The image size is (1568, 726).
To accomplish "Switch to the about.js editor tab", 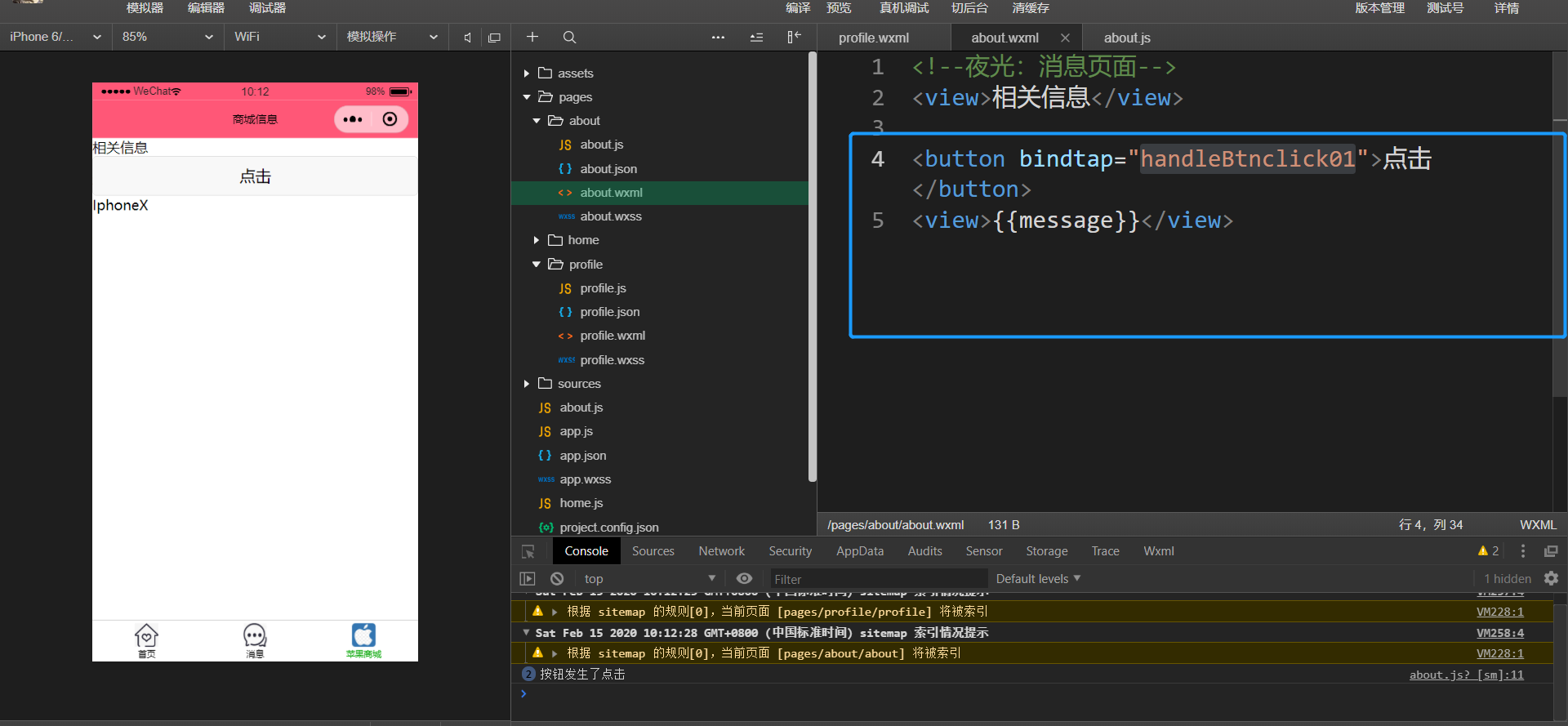I will coord(1127,38).
